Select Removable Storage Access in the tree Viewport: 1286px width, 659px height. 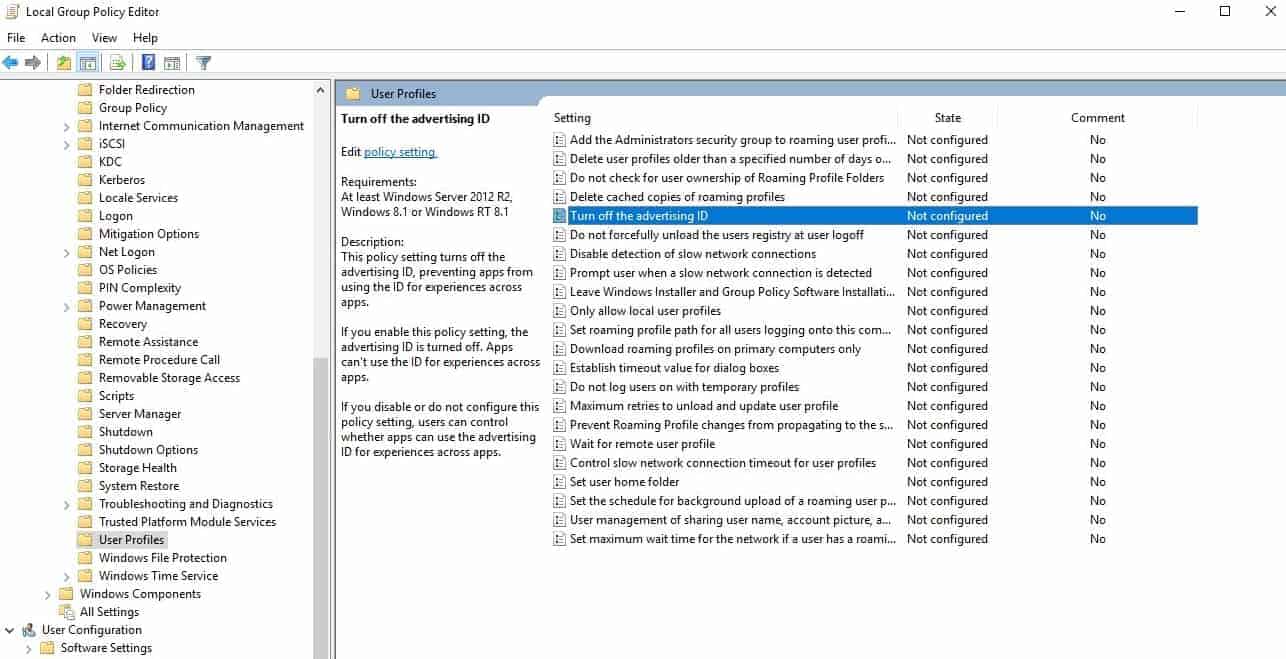[169, 378]
